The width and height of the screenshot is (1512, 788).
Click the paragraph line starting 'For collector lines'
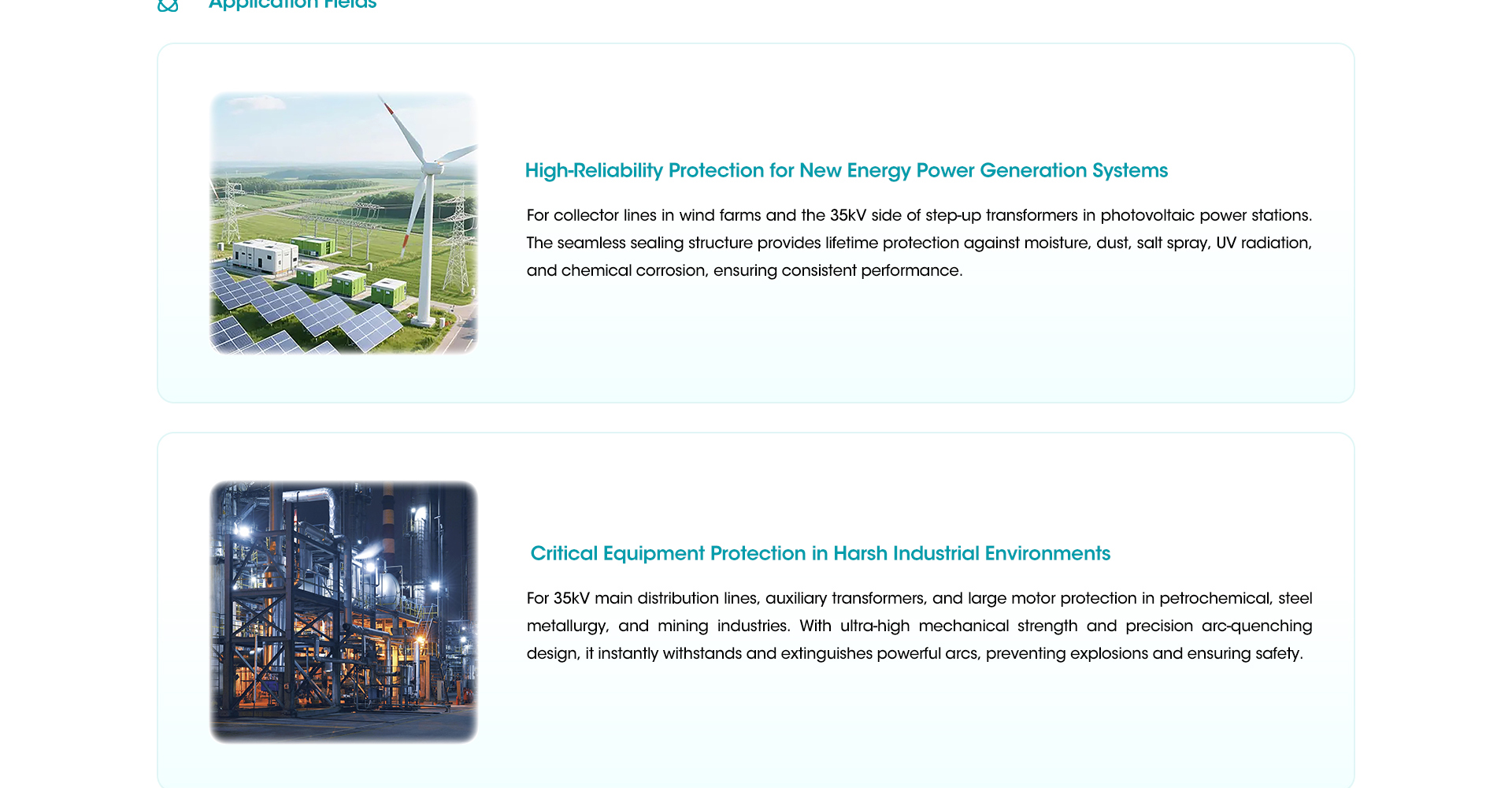tap(918, 215)
